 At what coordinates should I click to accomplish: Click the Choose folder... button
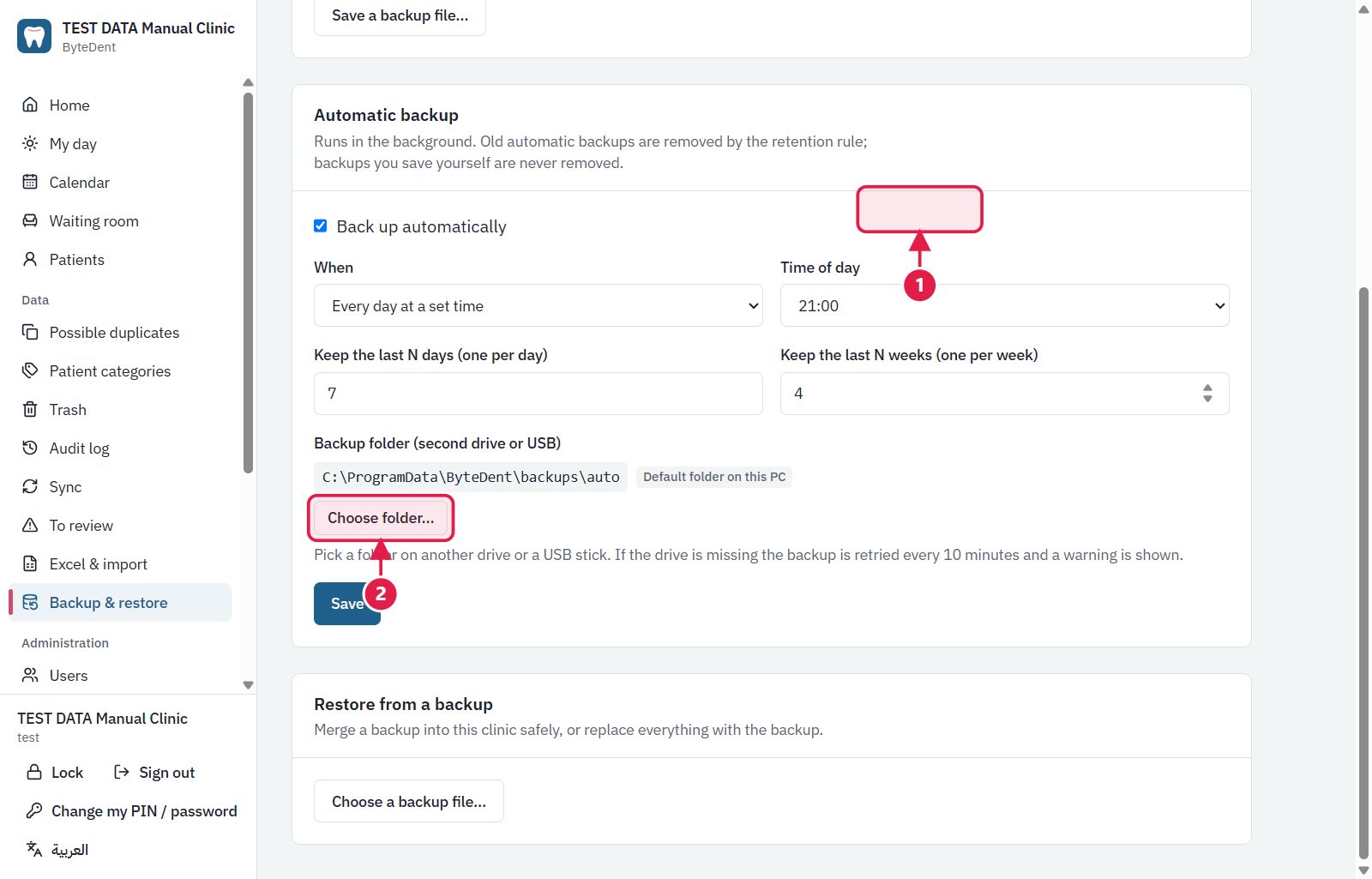point(381,518)
